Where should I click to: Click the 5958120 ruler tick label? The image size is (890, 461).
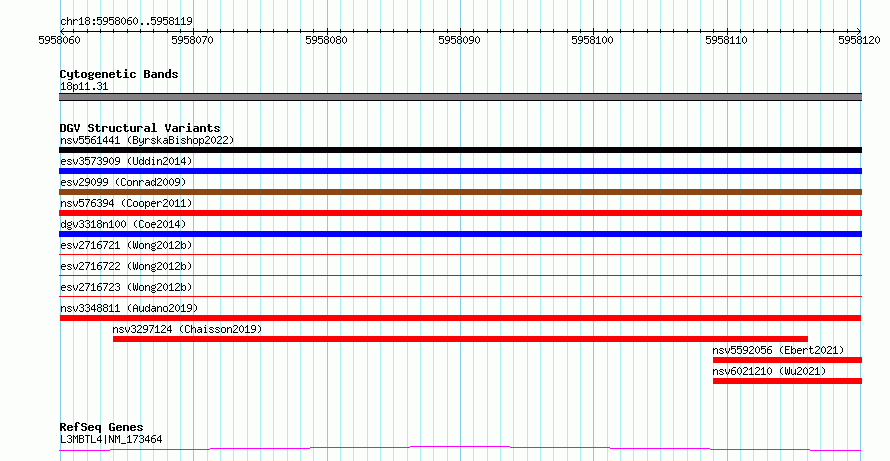pos(859,40)
